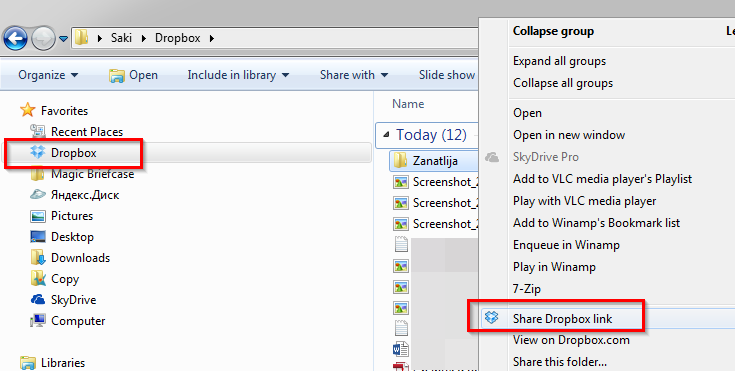
Task: Select Saki in the address breadcrumb
Action: [x=121, y=38]
